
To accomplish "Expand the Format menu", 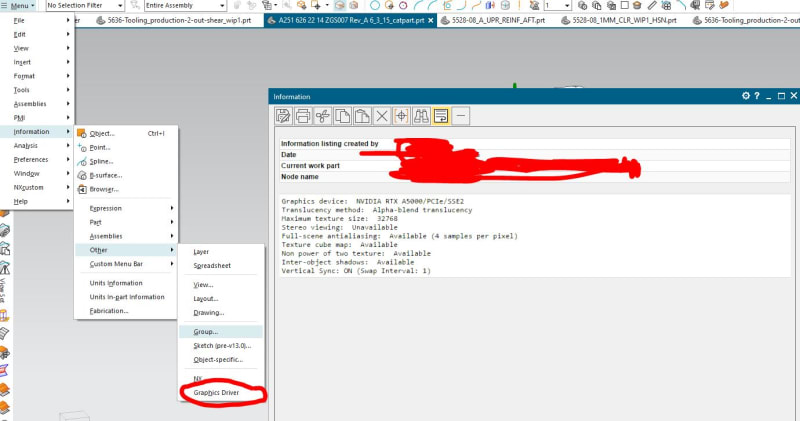I will [38, 76].
